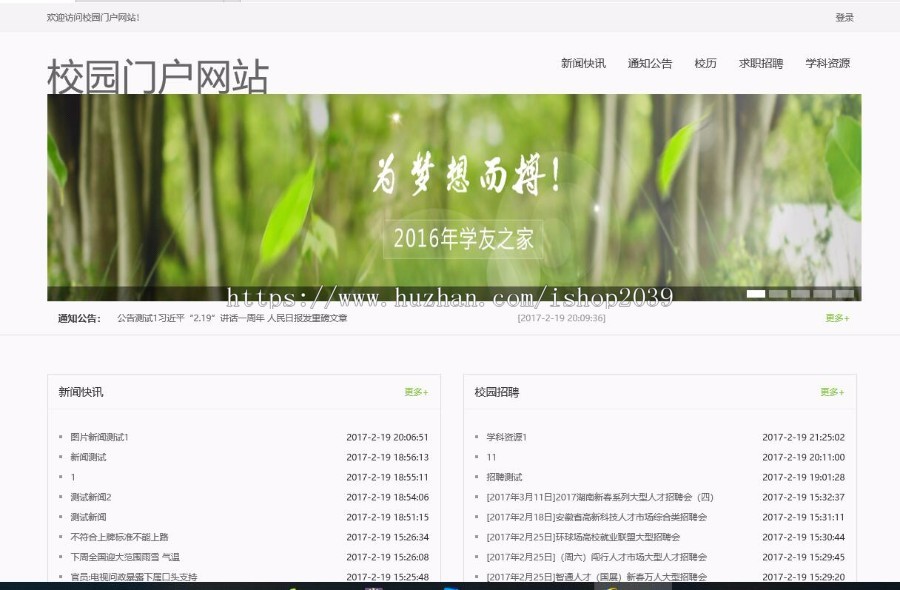Screen dimensions: 900x590
Task: Select the 学科资源 navigation item
Action: coord(828,63)
